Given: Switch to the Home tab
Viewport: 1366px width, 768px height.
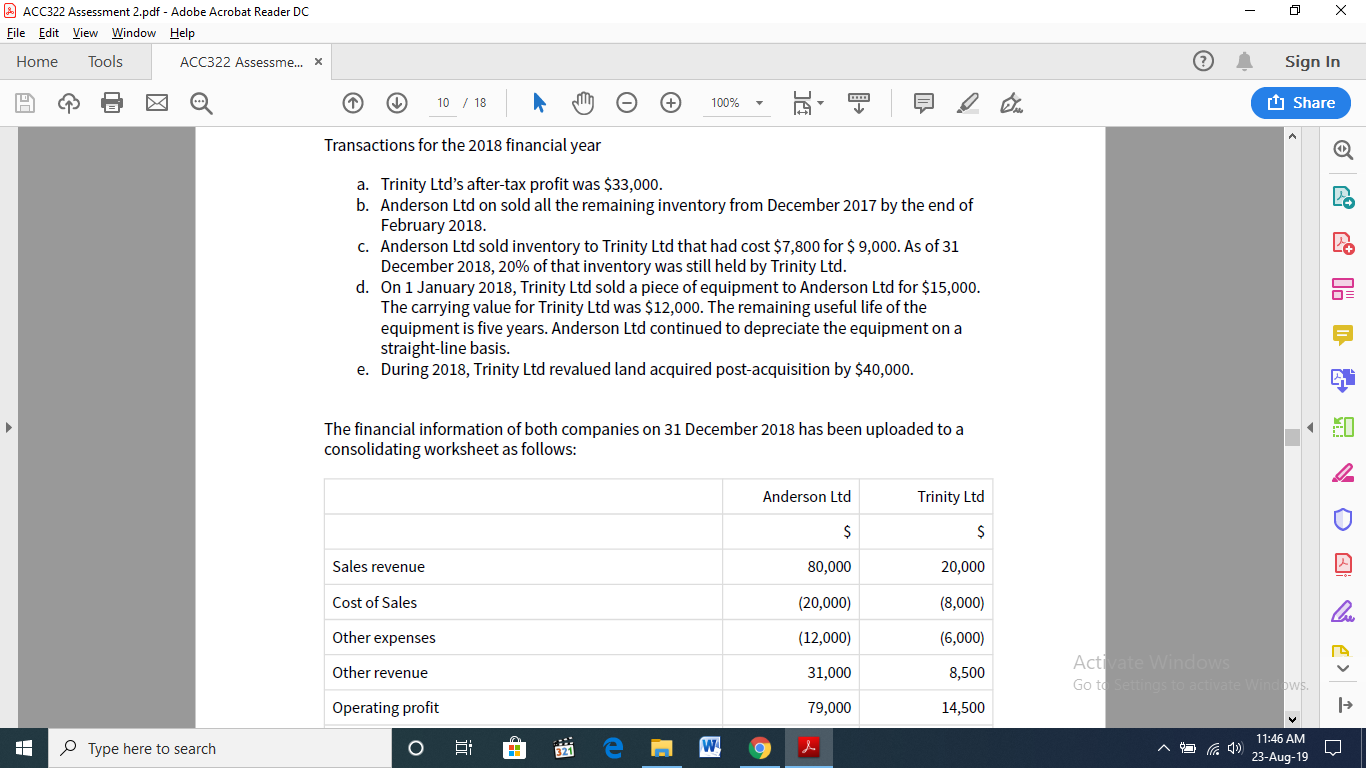Looking at the screenshot, I should 37,61.
